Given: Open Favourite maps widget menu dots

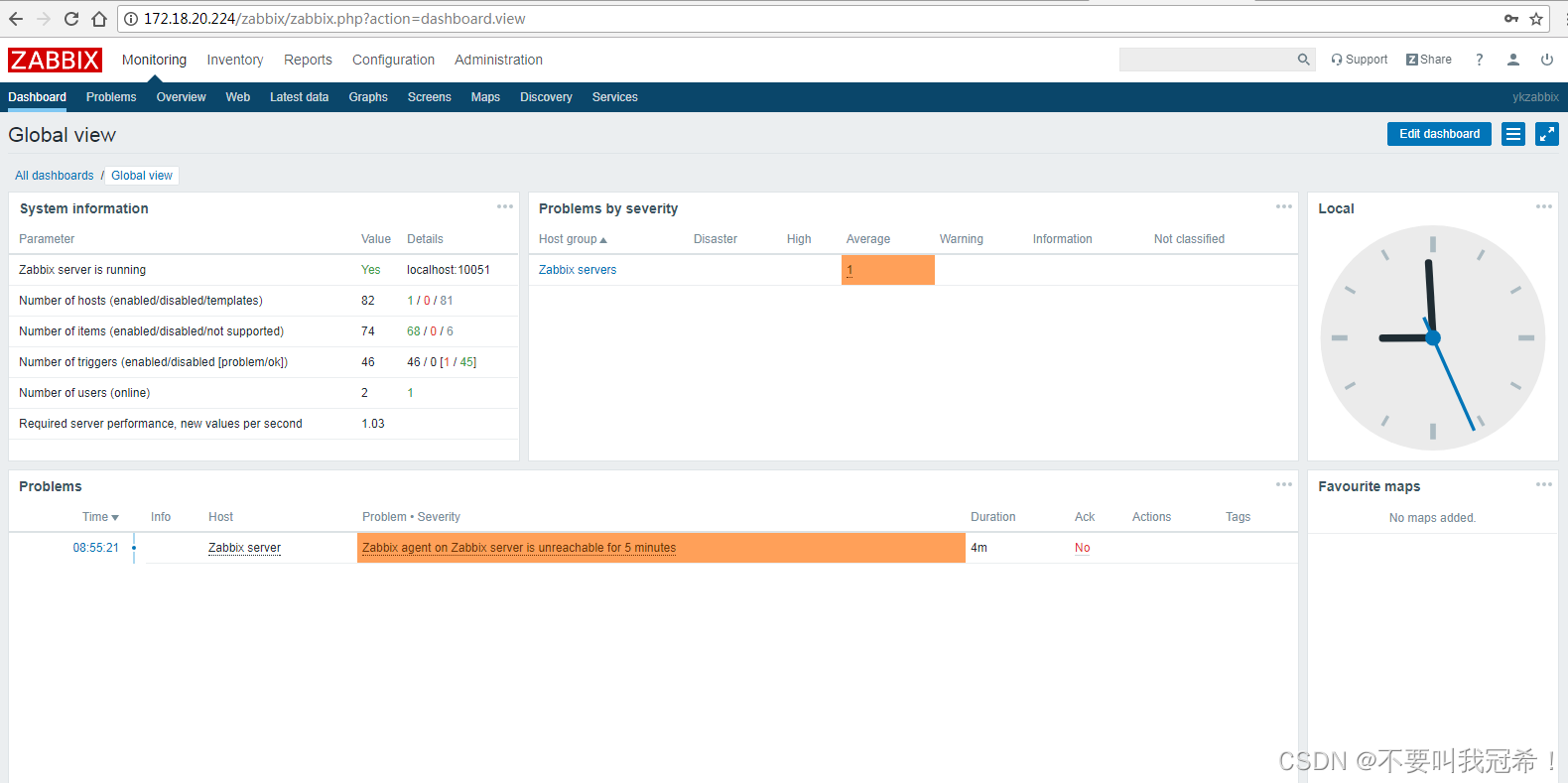Looking at the screenshot, I should (x=1544, y=484).
